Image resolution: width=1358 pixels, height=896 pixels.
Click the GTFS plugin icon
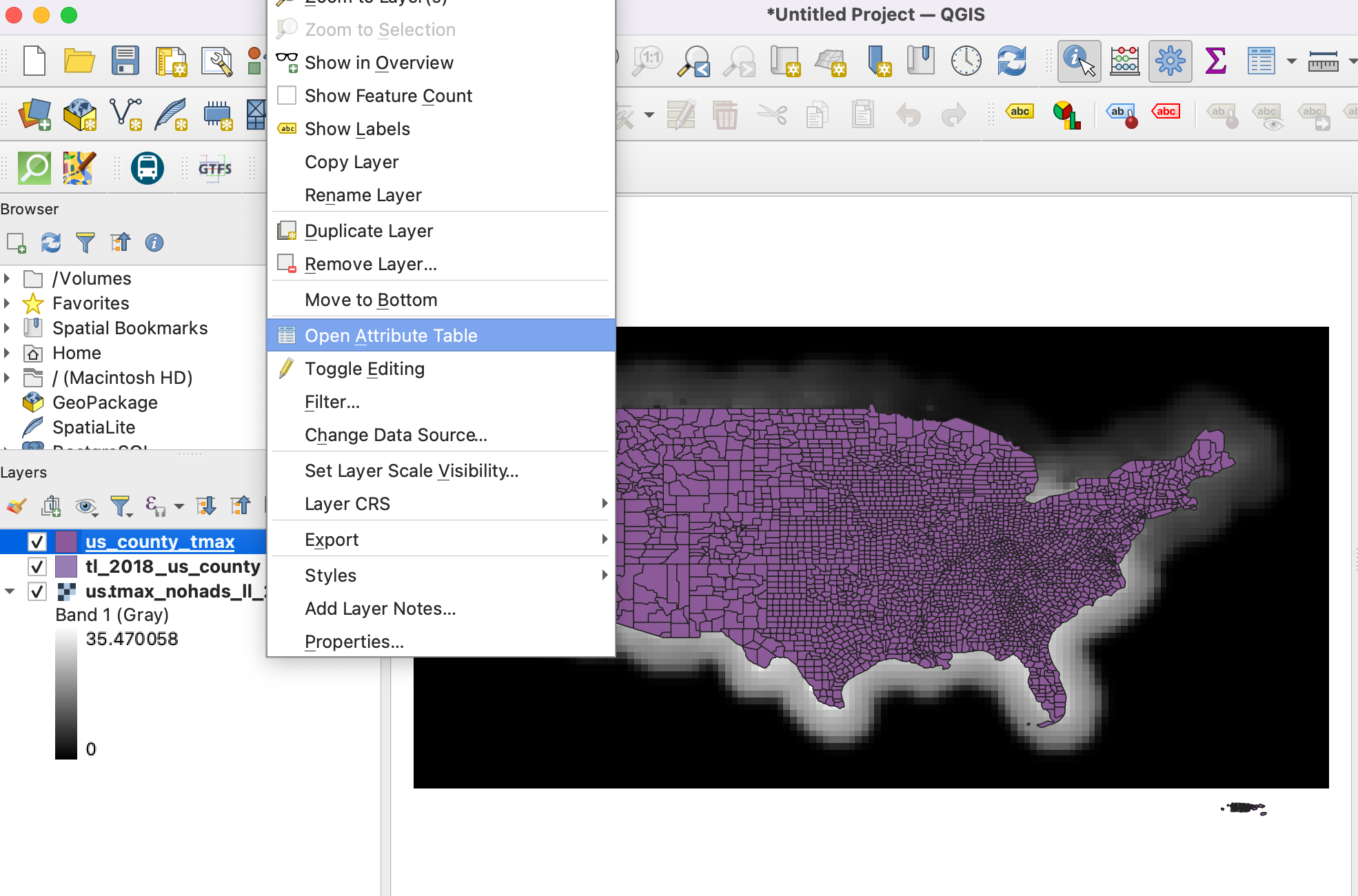[x=214, y=168]
